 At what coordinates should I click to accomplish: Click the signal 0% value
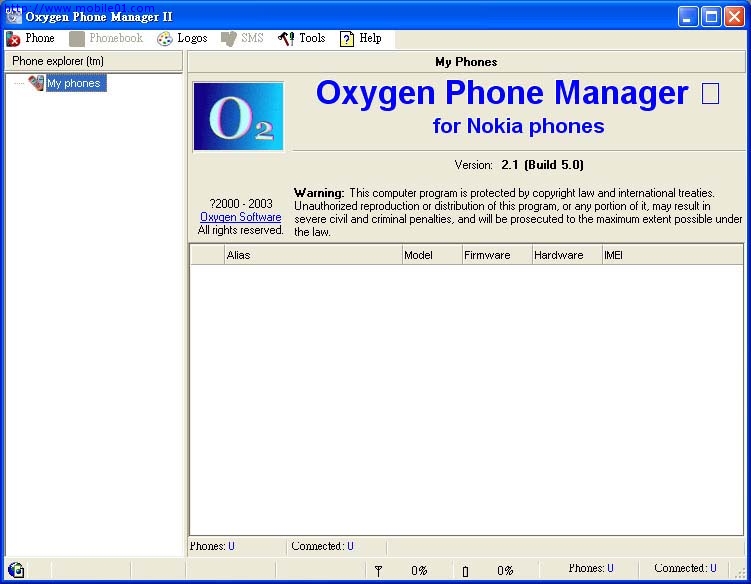tap(419, 571)
